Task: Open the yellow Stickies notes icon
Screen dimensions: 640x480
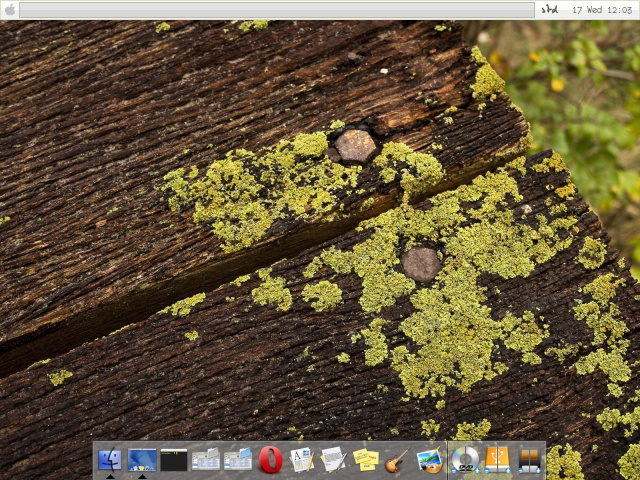Action: (x=366, y=460)
